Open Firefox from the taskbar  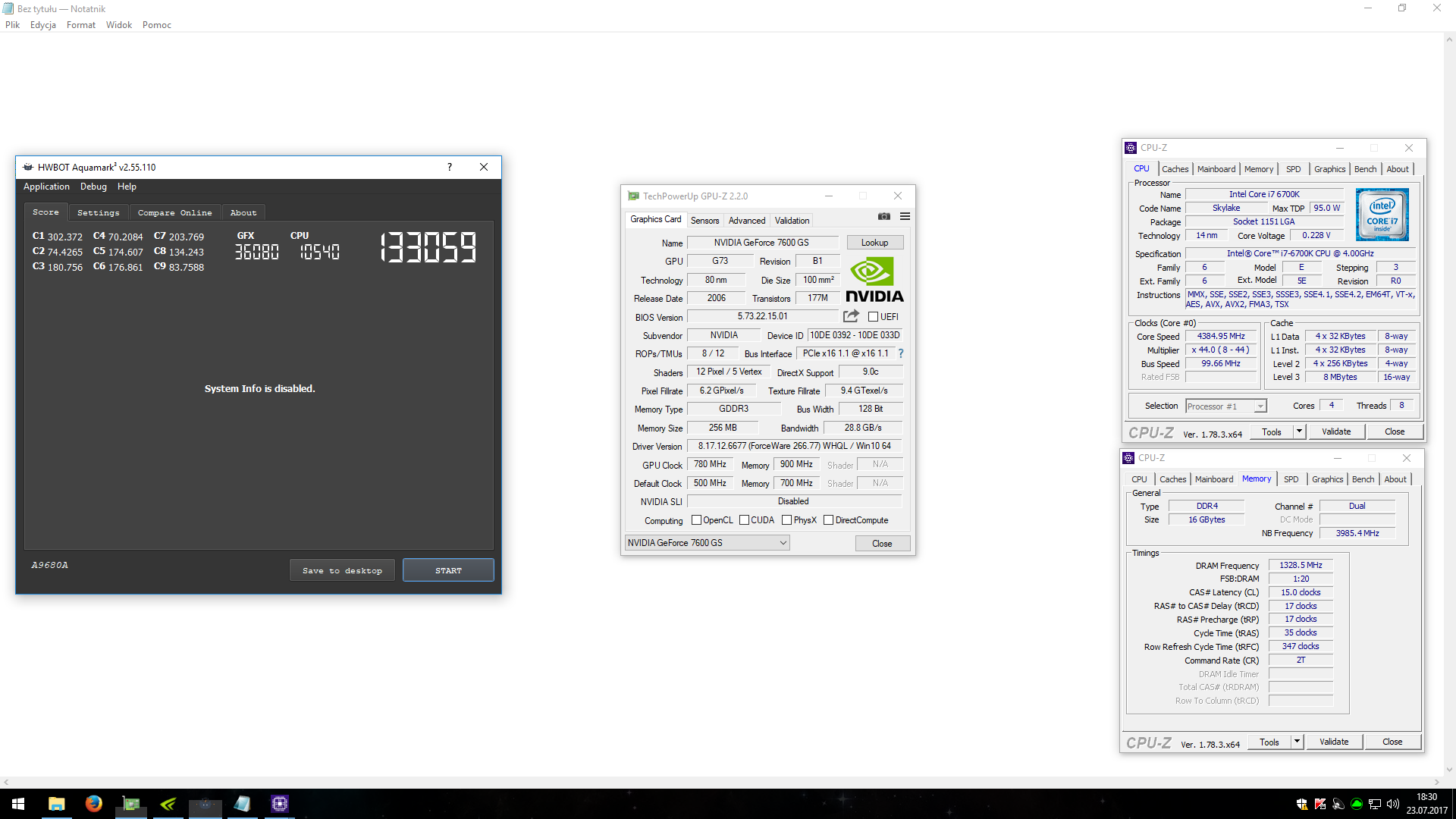[x=93, y=804]
